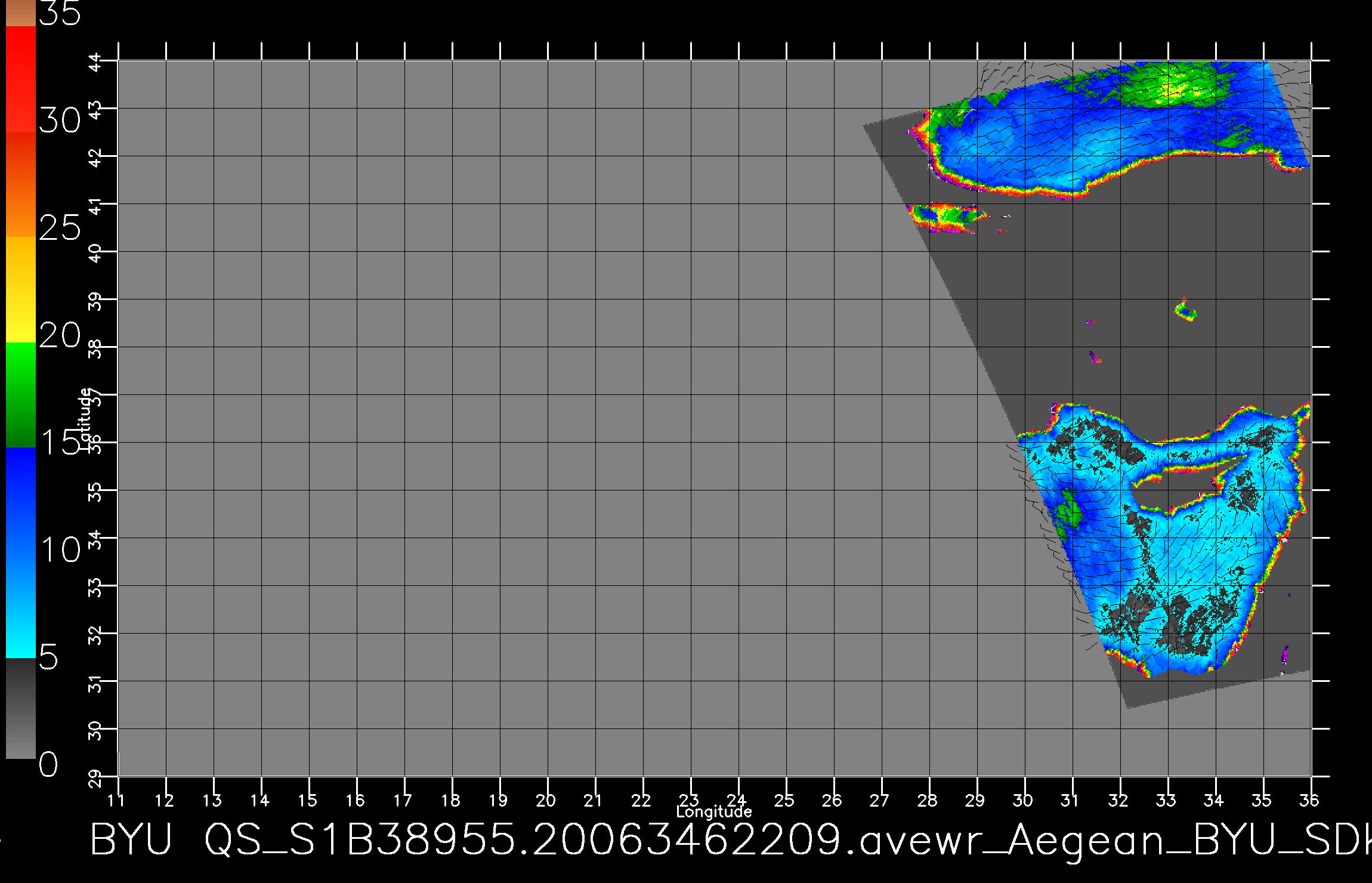Click the color scale label '35'
The width and height of the screenshot is (1372, 883).
pos(60,14)
